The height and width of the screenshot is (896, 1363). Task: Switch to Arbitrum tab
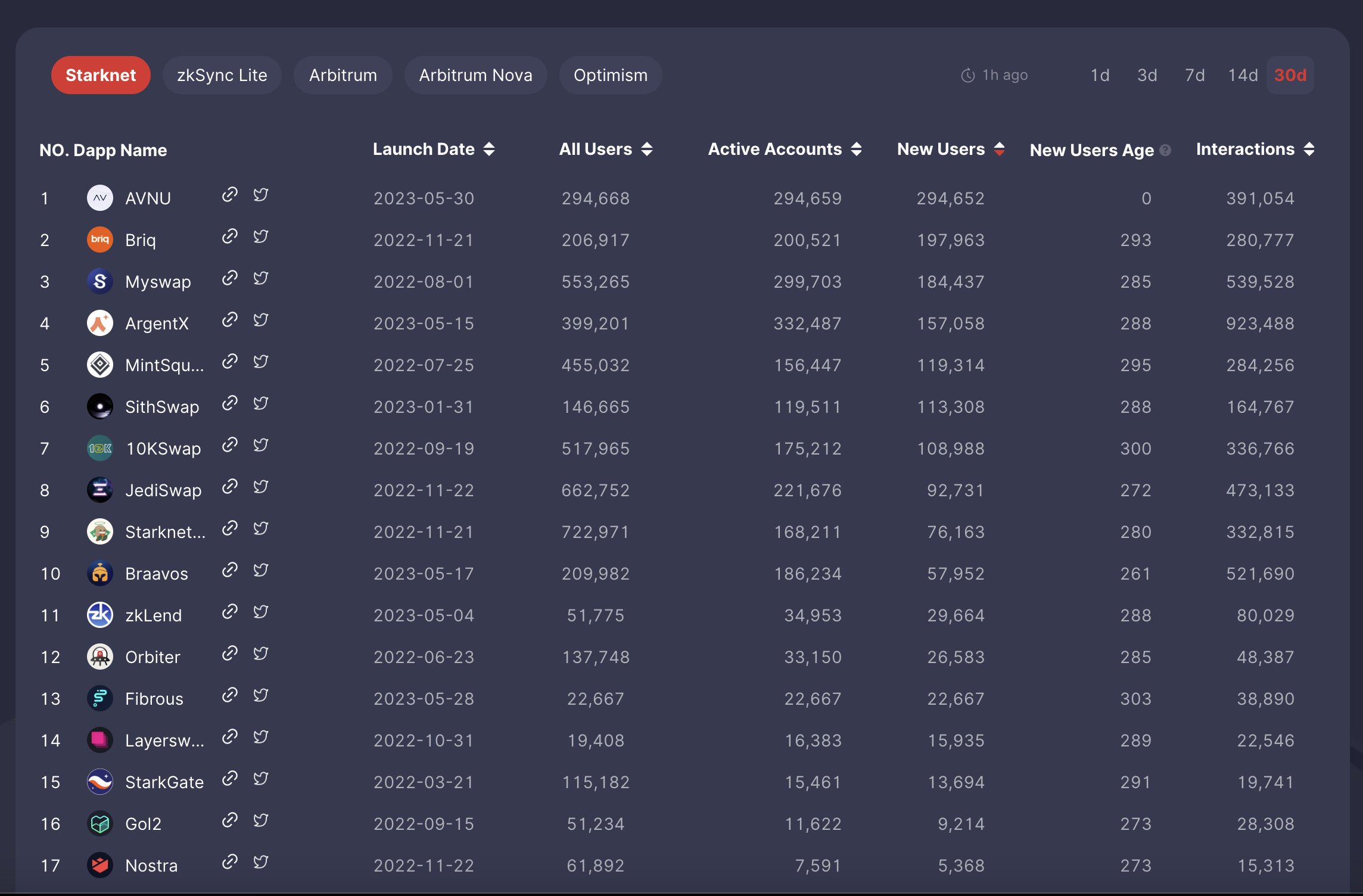(x=343, y=75)
